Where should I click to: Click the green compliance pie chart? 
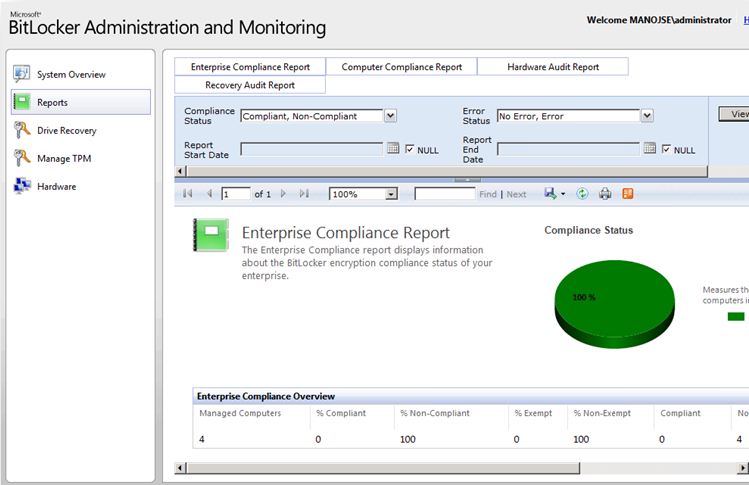pyautogui.click(x=615, y=304)
